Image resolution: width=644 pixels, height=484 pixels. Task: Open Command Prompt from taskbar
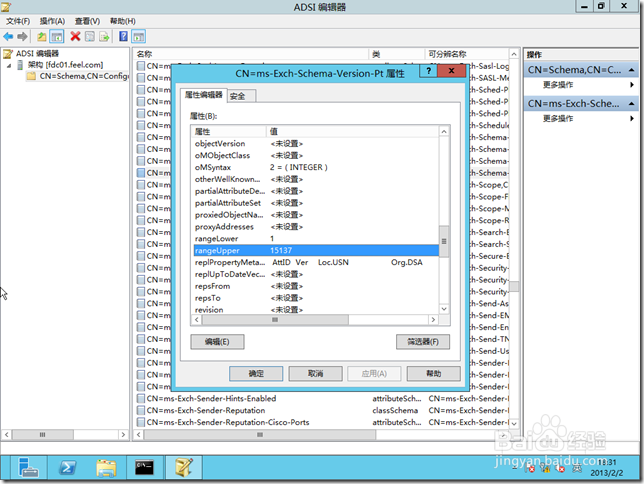145,468
